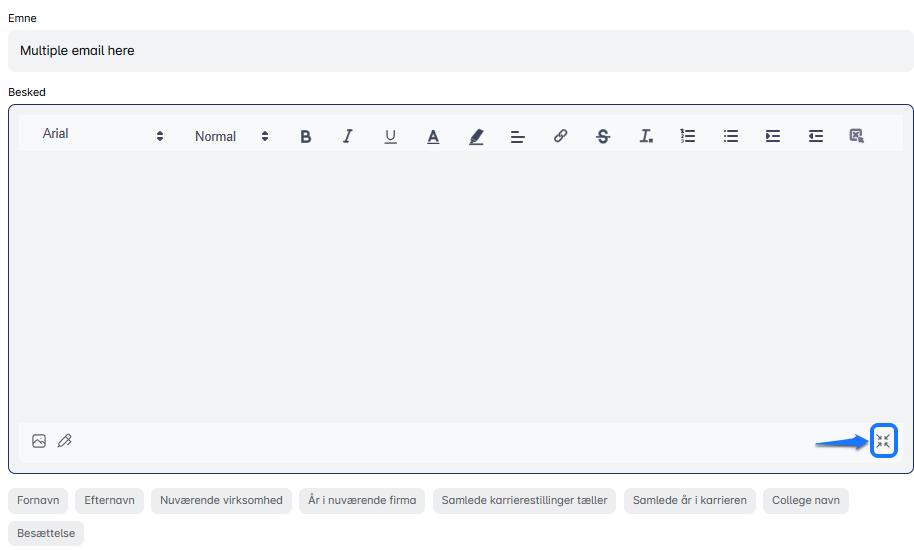The height and width of the screenshot is (550, 914).
Task: Clear text formatting
Action: click(646, 136)
